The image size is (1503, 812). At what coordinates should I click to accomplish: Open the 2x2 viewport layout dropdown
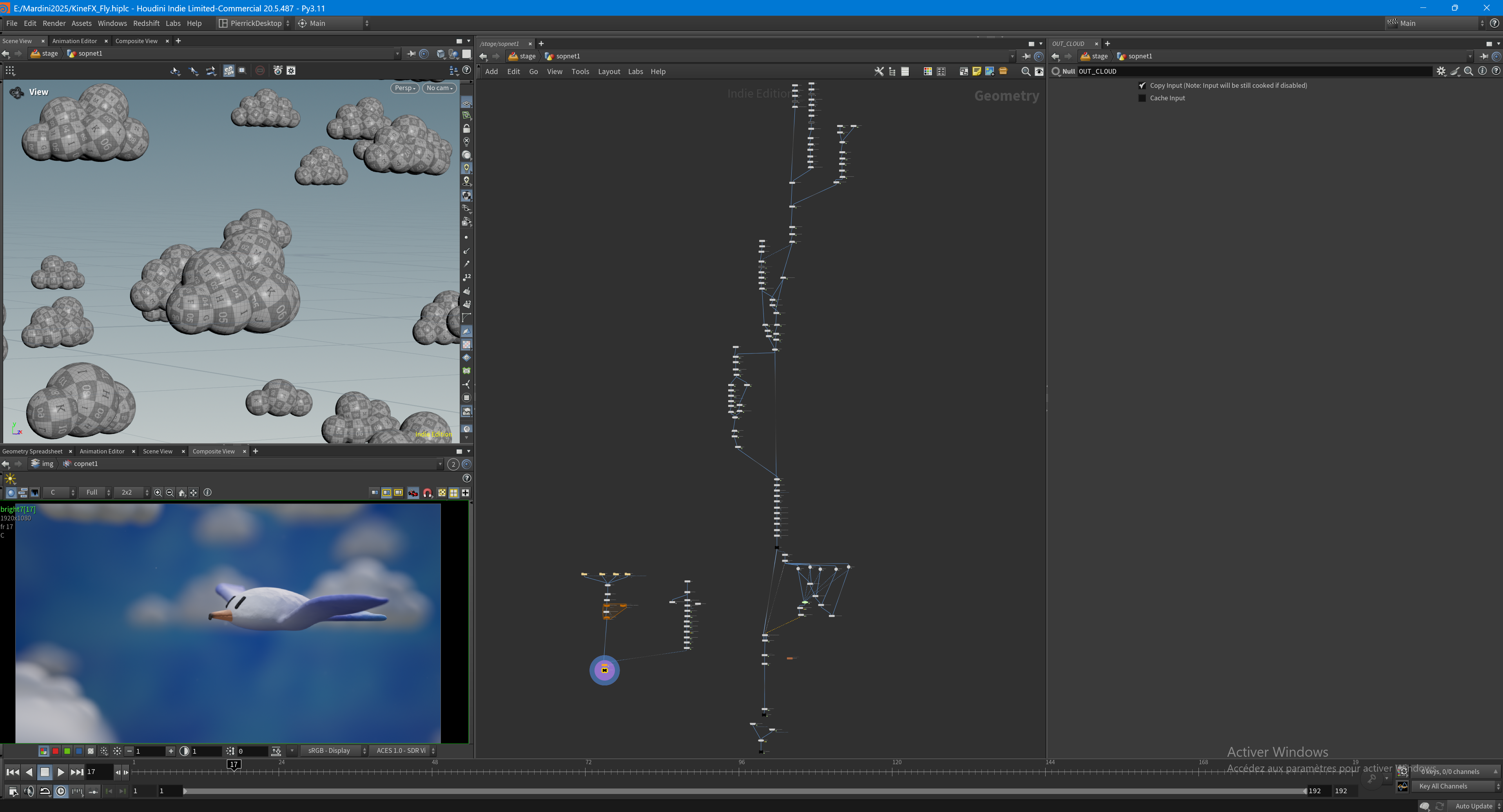click(x=132, y=492)
